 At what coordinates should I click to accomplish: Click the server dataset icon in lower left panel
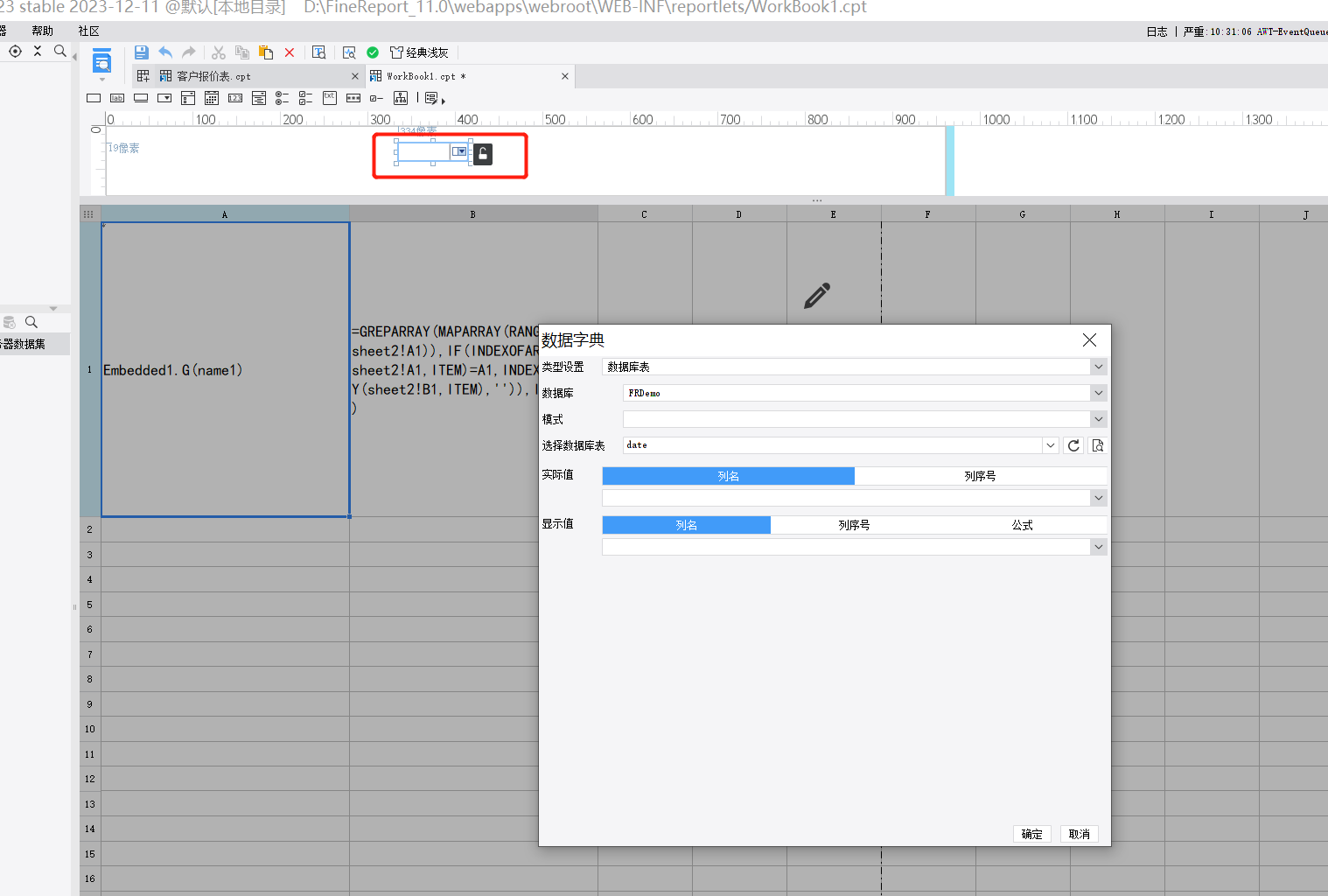click(x=10, y=322)
